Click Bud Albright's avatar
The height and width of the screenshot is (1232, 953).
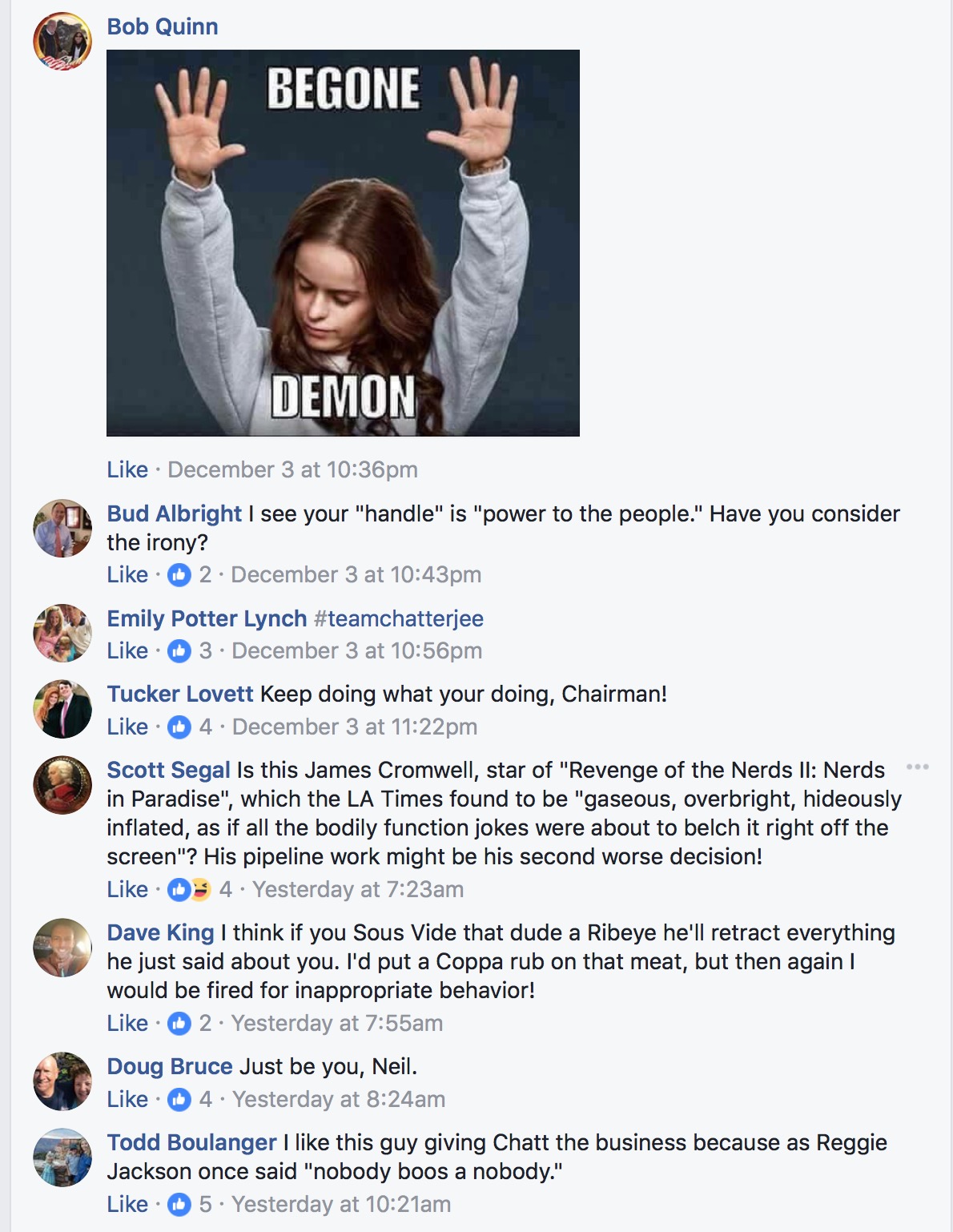tap(62, 529)
